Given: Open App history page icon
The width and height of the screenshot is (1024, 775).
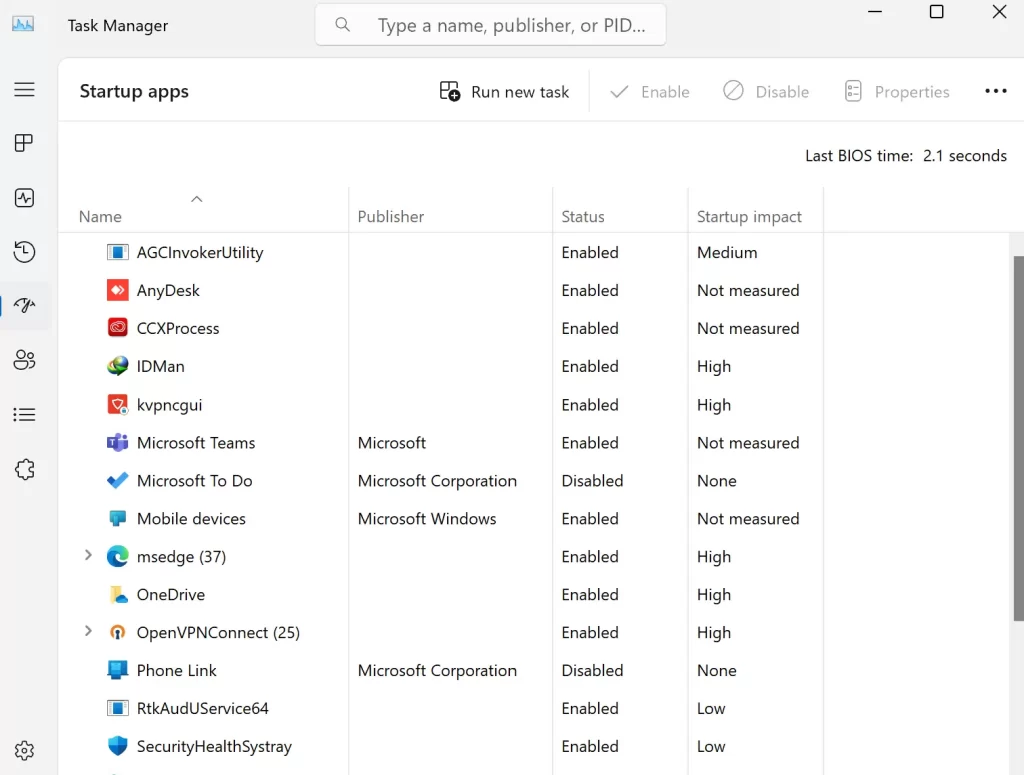Looking at the screenshot, I should coord(24,252).
